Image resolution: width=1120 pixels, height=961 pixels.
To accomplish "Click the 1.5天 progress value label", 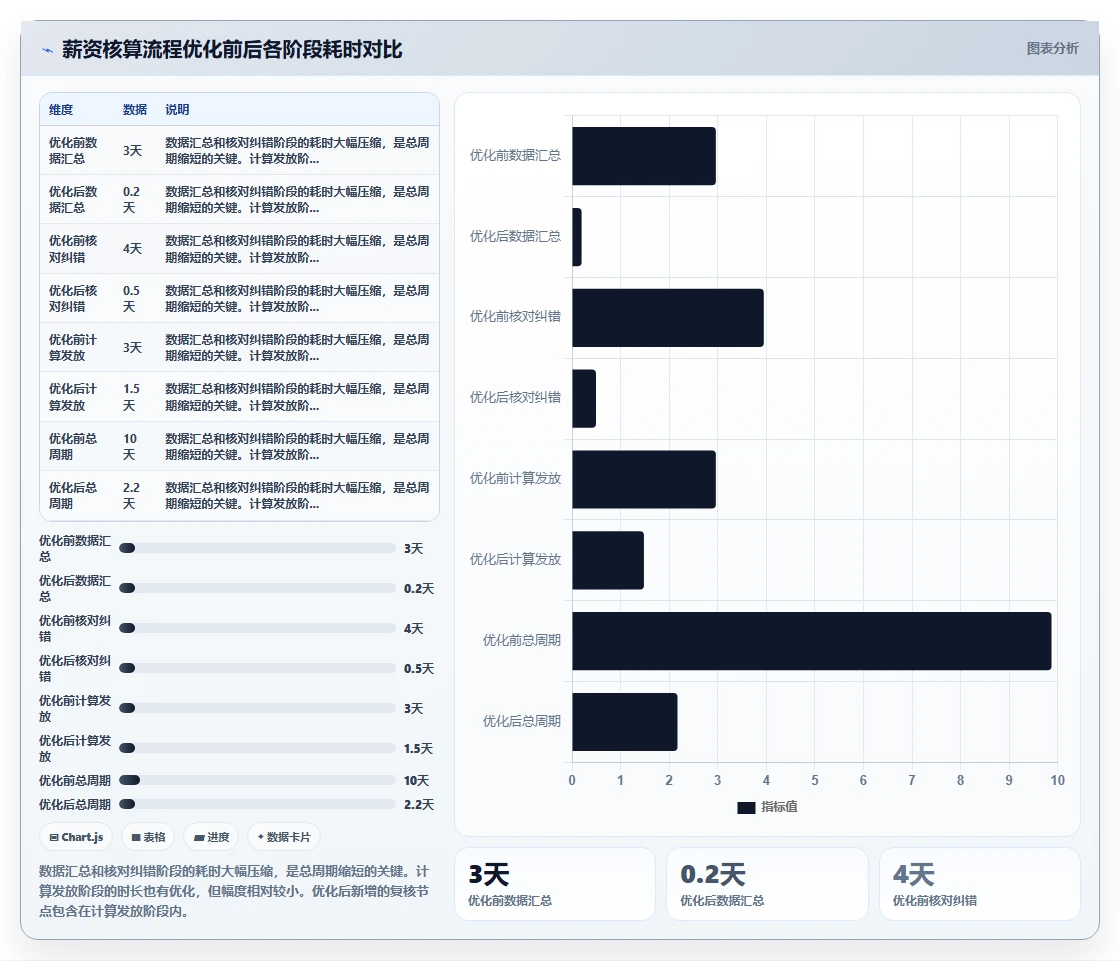I will point(419,748).
